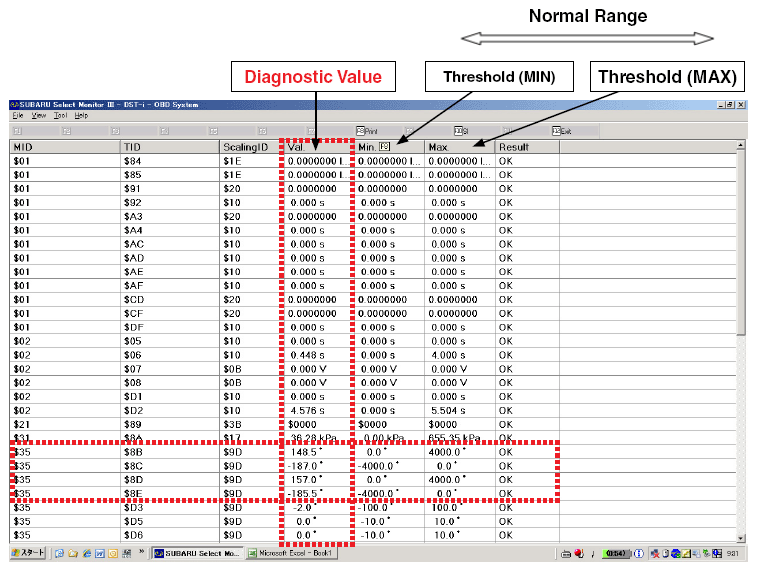This screenshot has height=571, width=757.
Task: Open the Help menu
Action: [x=81, y=116]
